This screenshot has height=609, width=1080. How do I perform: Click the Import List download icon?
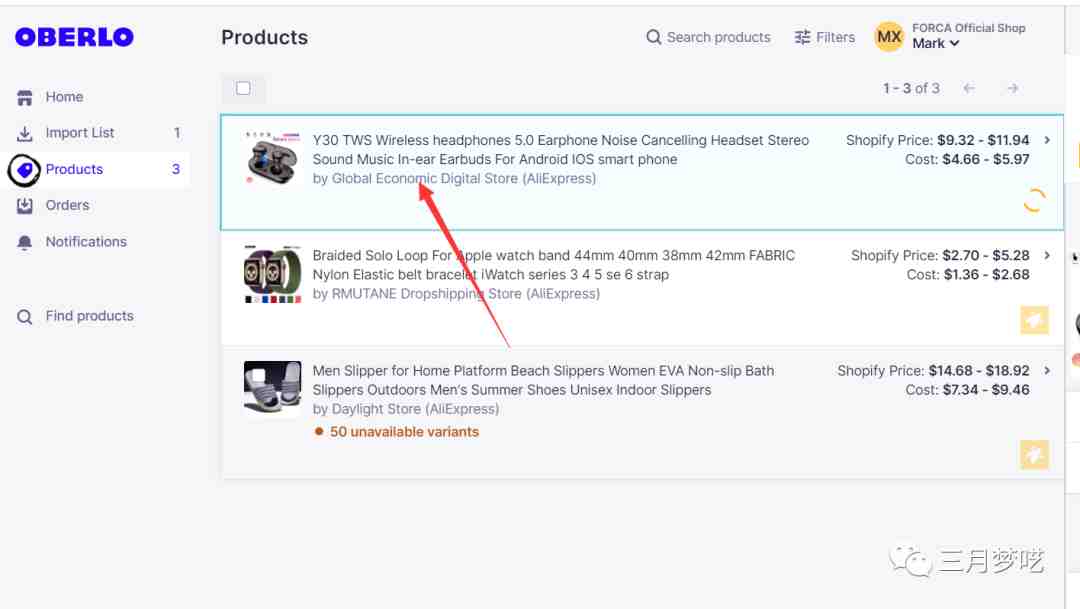(25, 133)
